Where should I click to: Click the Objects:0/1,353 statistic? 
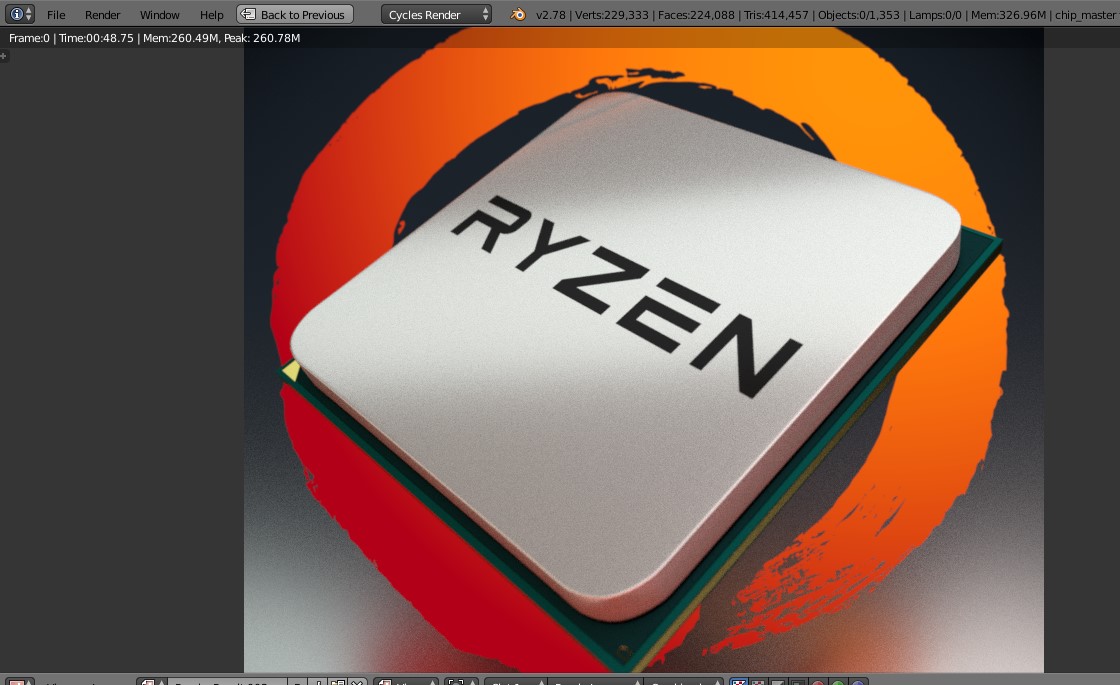(859, 14)
